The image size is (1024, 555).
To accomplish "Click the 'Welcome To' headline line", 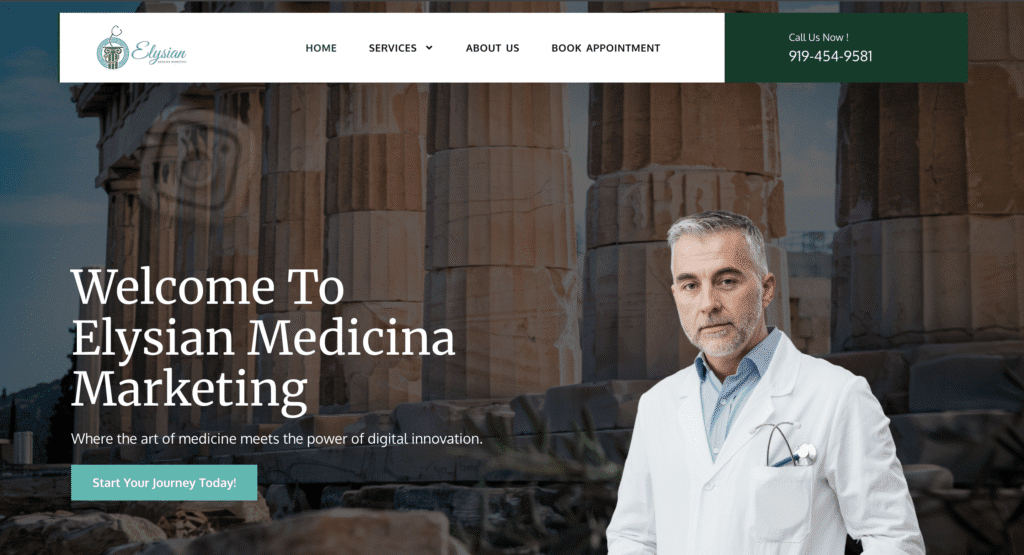I will pos(208,287).
